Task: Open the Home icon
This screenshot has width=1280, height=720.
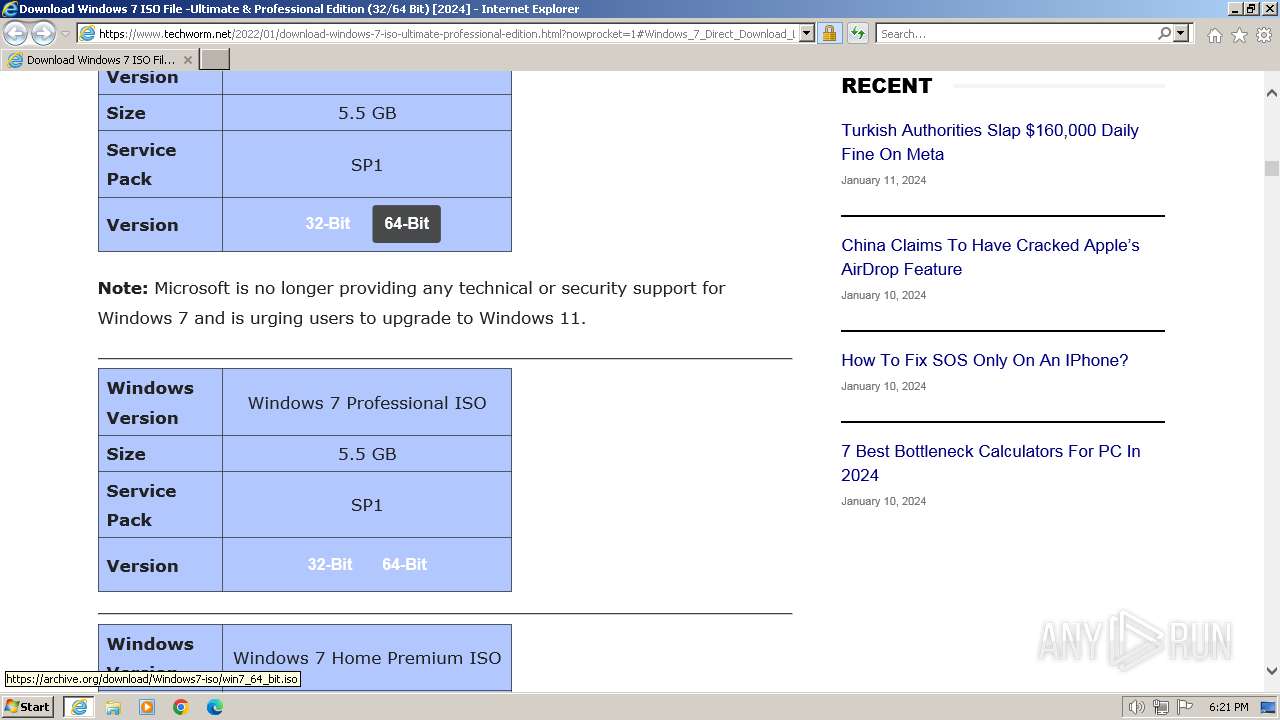Action: (1214, 35)
